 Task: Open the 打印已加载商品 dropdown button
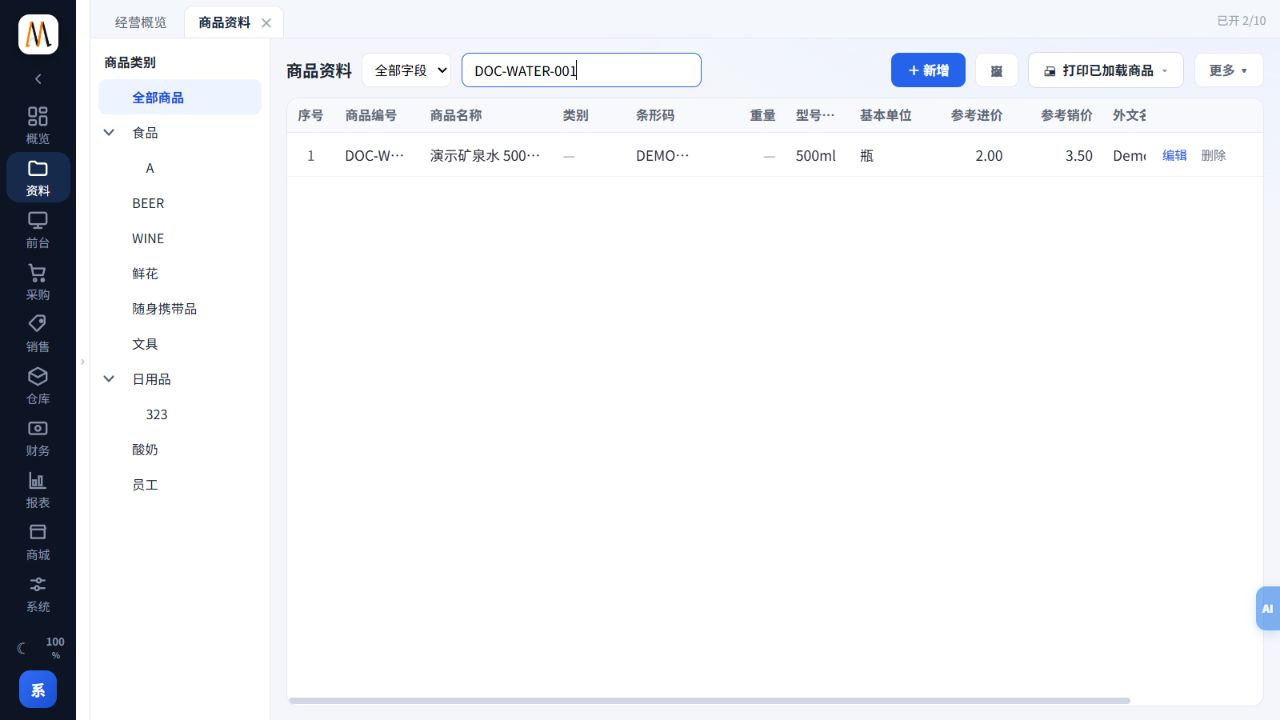point(1105,70)
